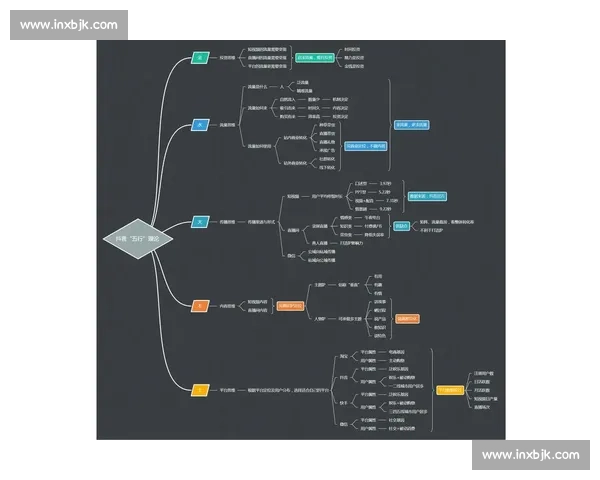Click the orange box next to 短视频内容
600x480 pixels.
pos(289,304)
